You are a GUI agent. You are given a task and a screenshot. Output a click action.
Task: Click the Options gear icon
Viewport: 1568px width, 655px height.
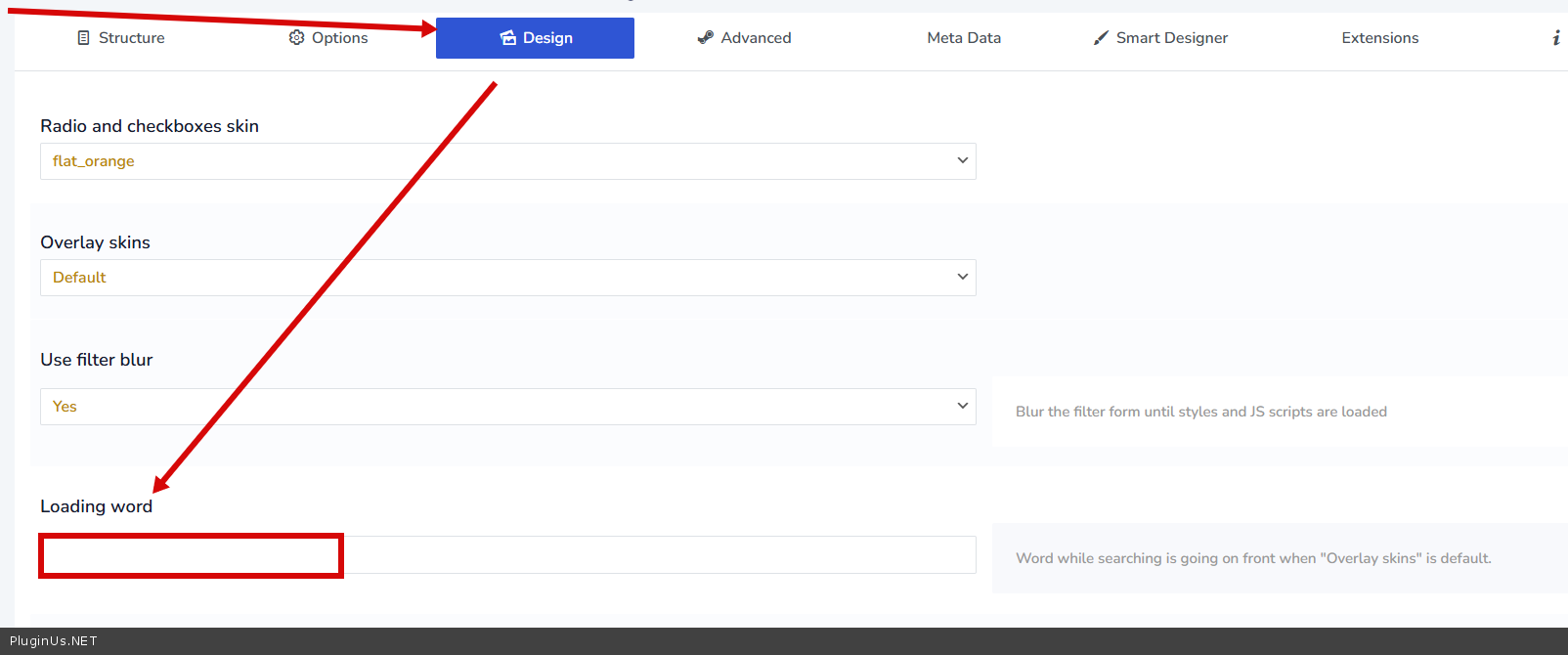pos(297,38)
